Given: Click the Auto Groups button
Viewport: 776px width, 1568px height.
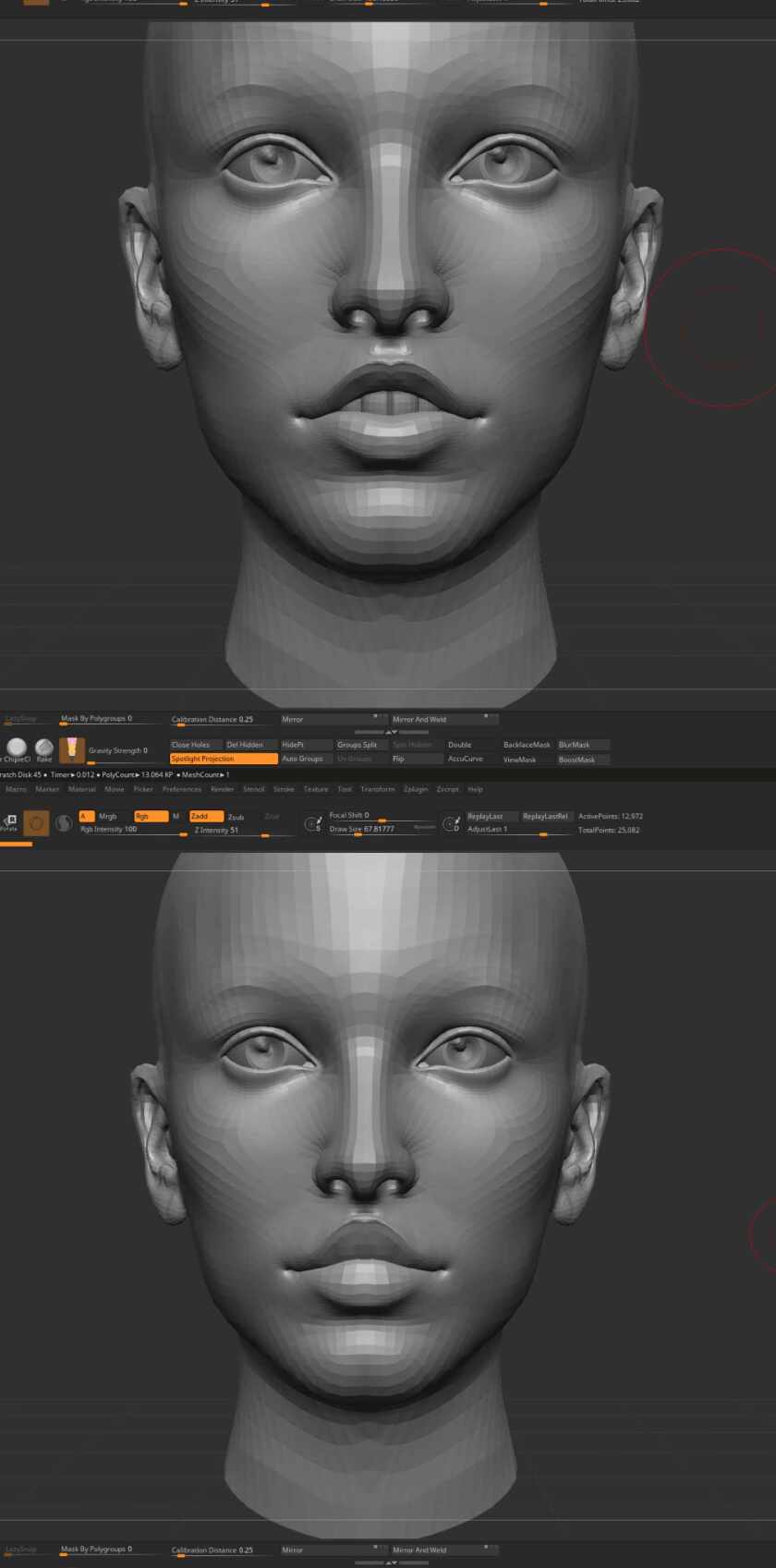Looking at the screenshot, I should pos(306,759).
